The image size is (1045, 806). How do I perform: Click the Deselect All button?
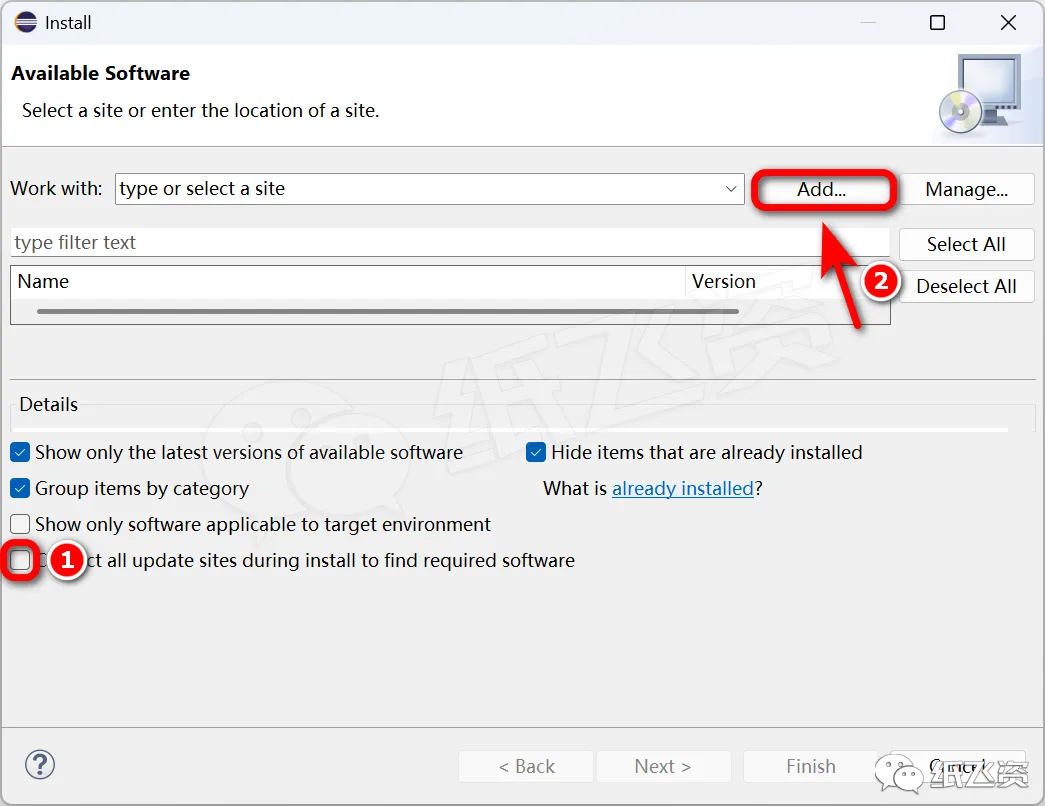point(966,286)
